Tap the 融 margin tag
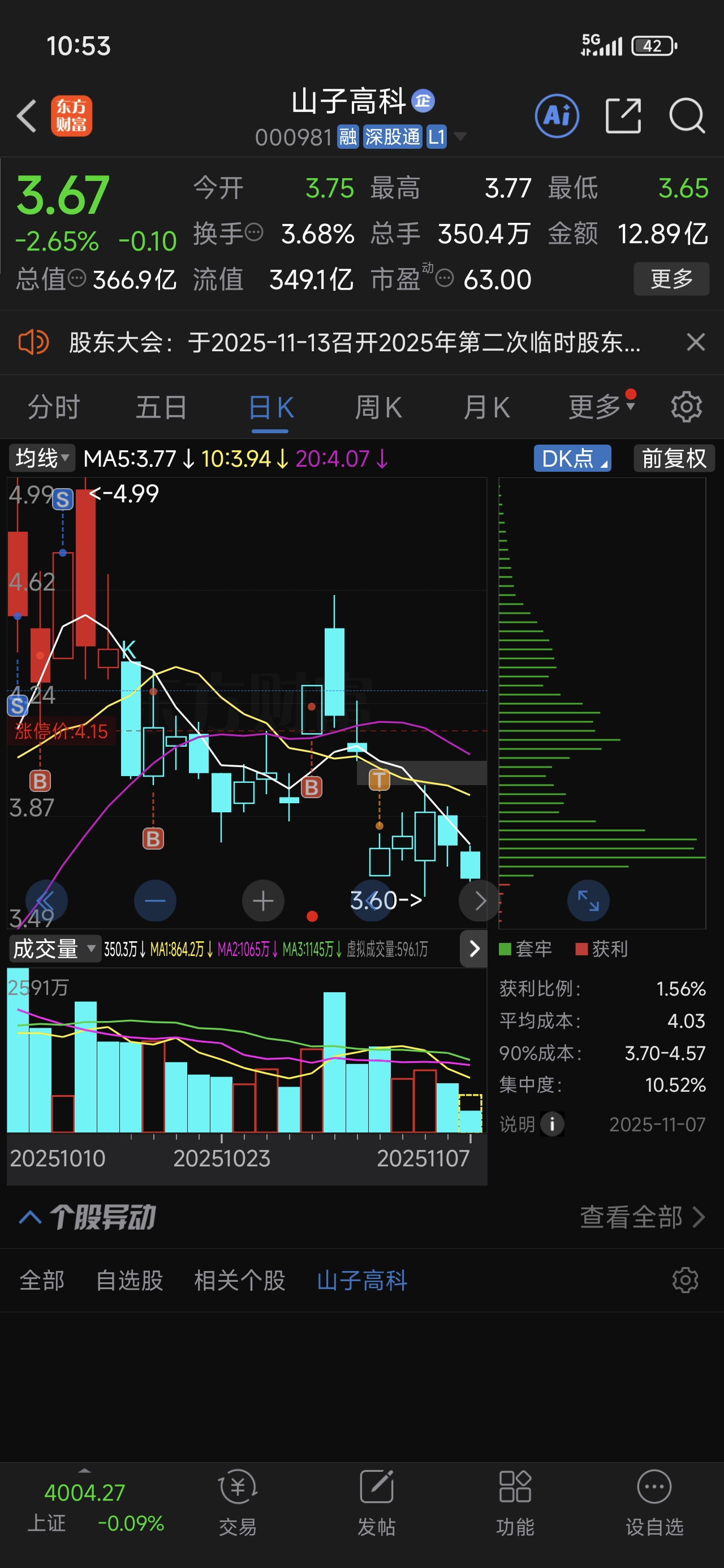Screen dimensions: 724x1568 [x=348, y=137]
